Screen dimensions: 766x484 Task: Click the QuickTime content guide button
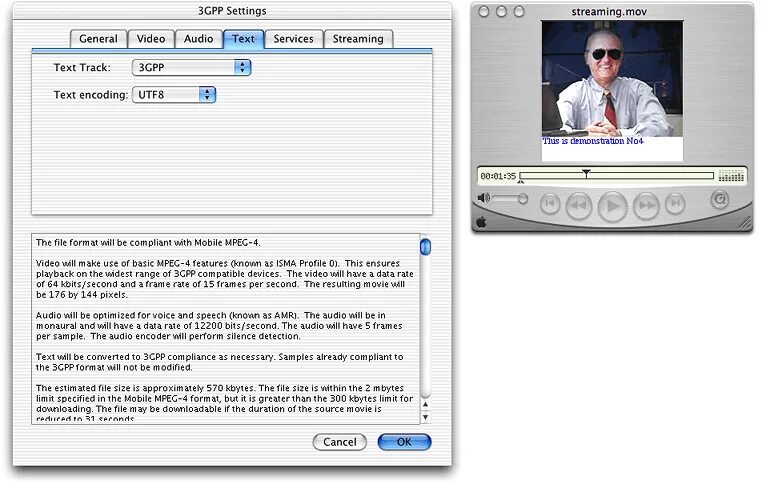pyautogui.click(x=720, y=199)
